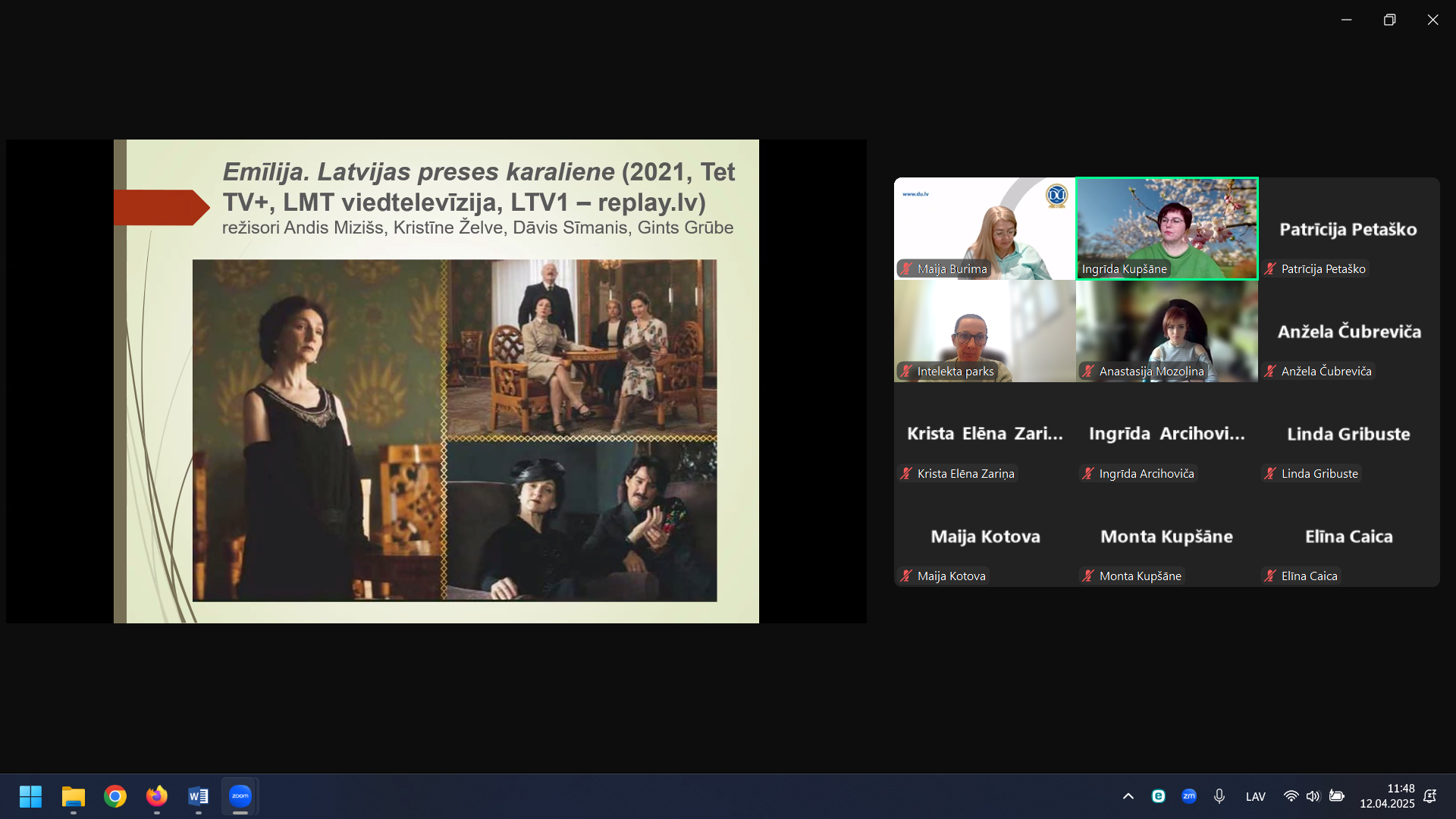Viewport: 1456px width, 819px height.
Task: Open the clock and date flyout
Action: point(1386,796)
